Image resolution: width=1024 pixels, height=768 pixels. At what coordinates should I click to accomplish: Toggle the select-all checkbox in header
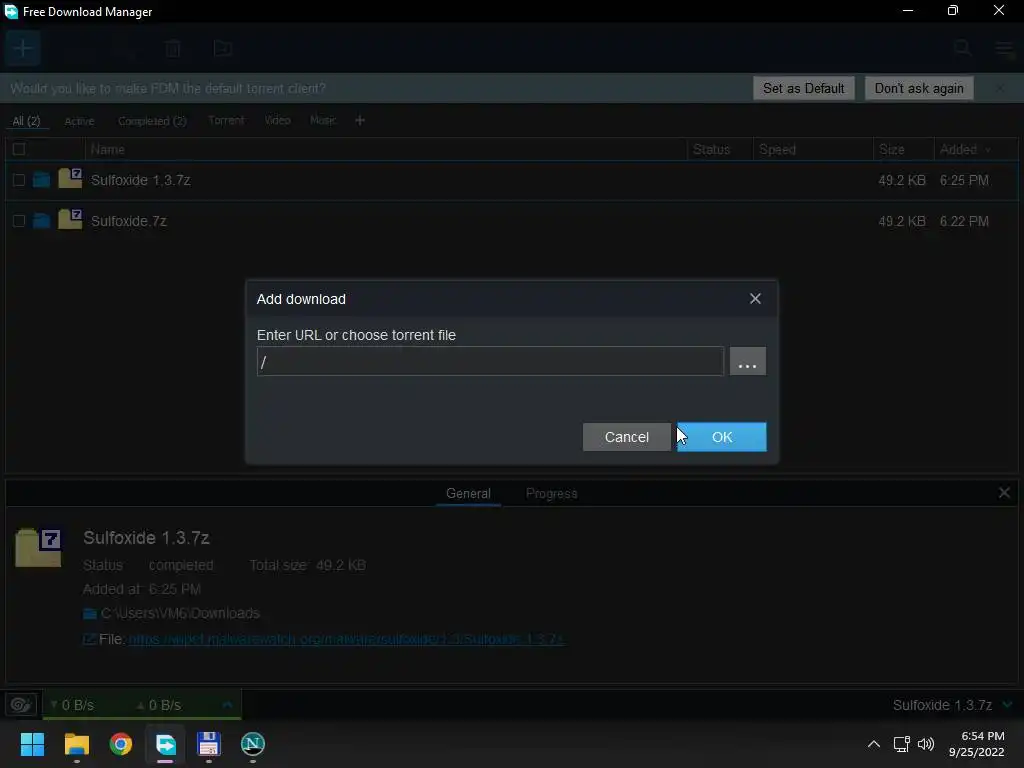[19, 149]
